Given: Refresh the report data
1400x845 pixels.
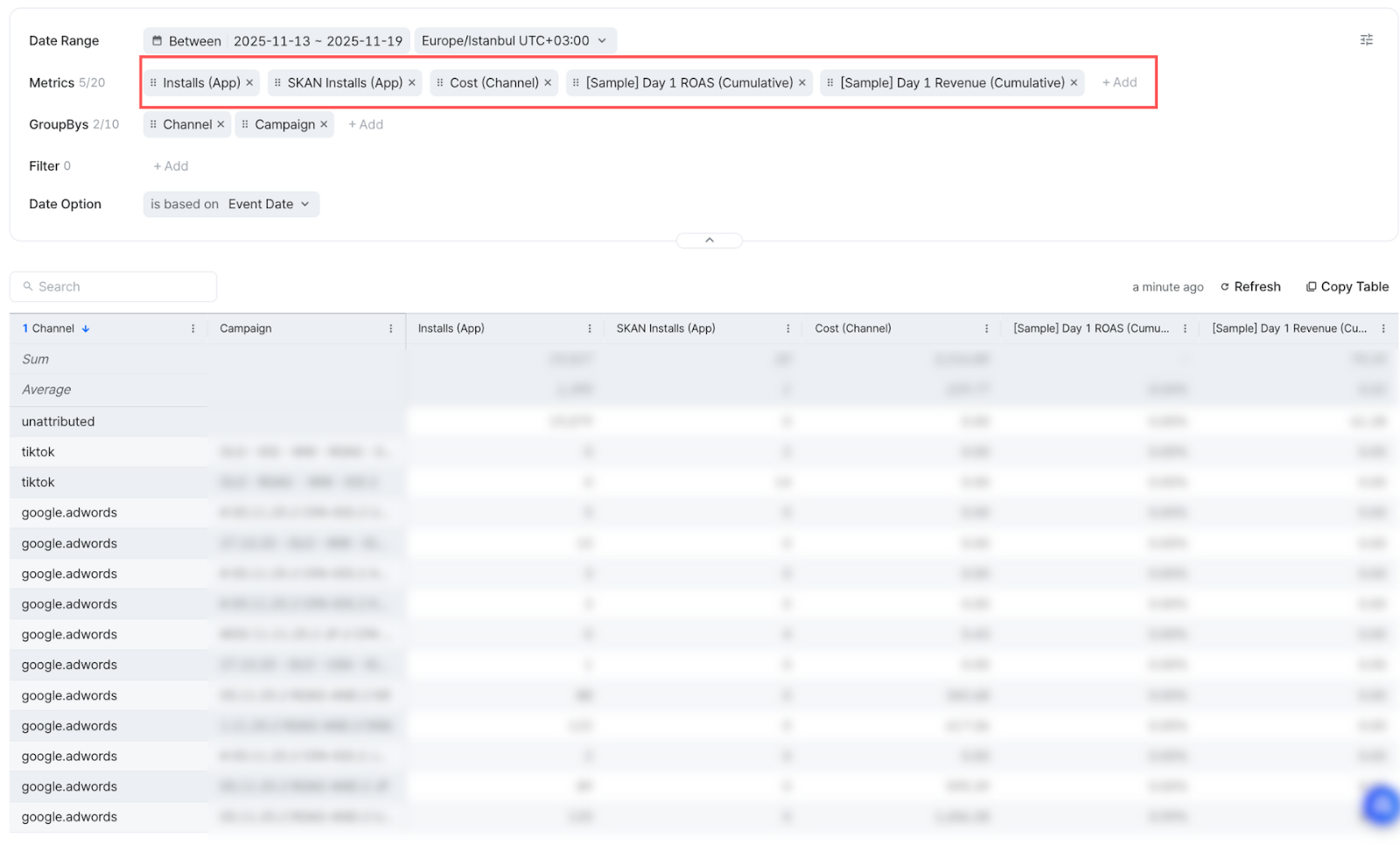Looking at the screenshot, I should pos(1250,287).
